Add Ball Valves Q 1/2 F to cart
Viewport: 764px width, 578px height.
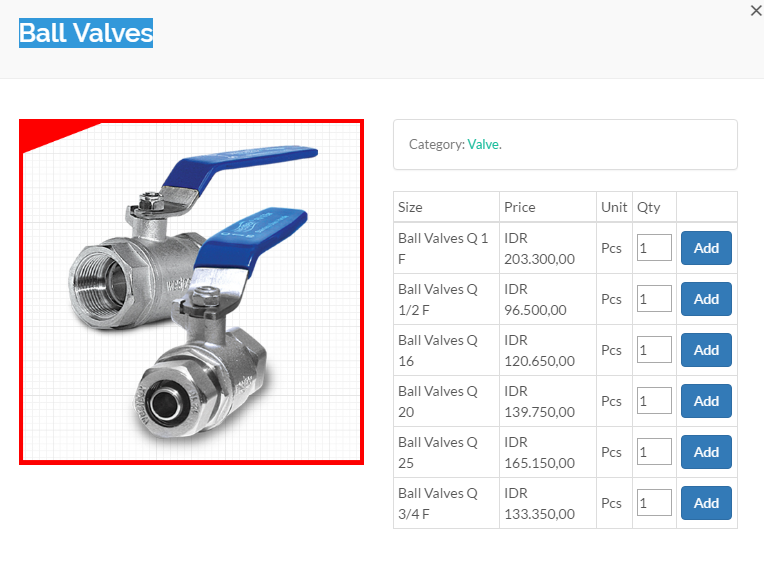[706, 299]
